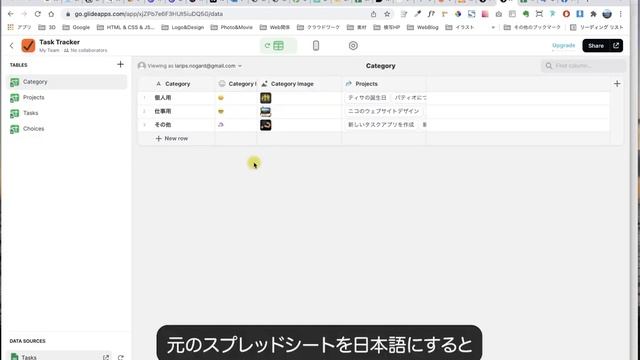Viewport: 640px width, 360px height.
Task: Open the Chrome three-dot menu
Action: pos(620,14)
